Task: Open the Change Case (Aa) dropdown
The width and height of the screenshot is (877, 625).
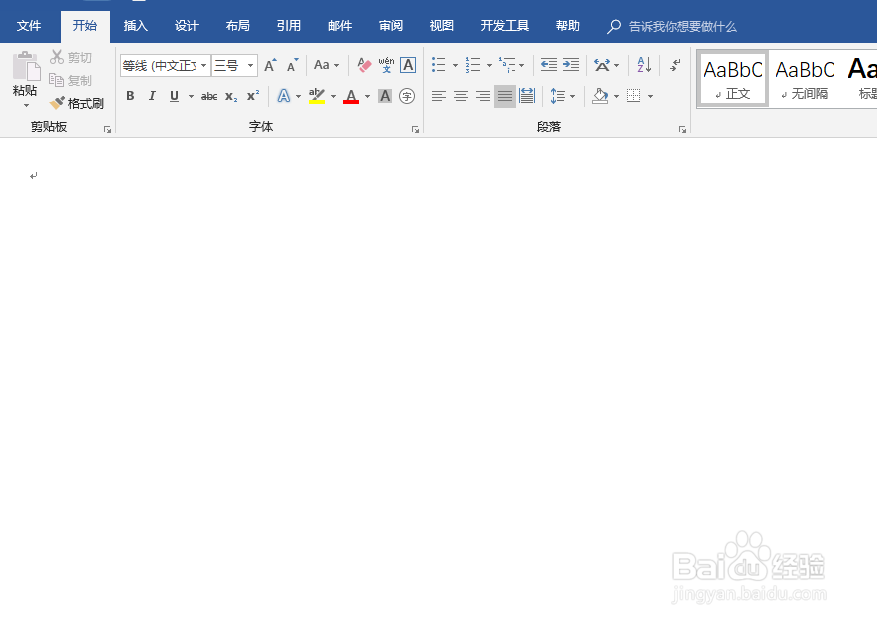Action: 327,65
